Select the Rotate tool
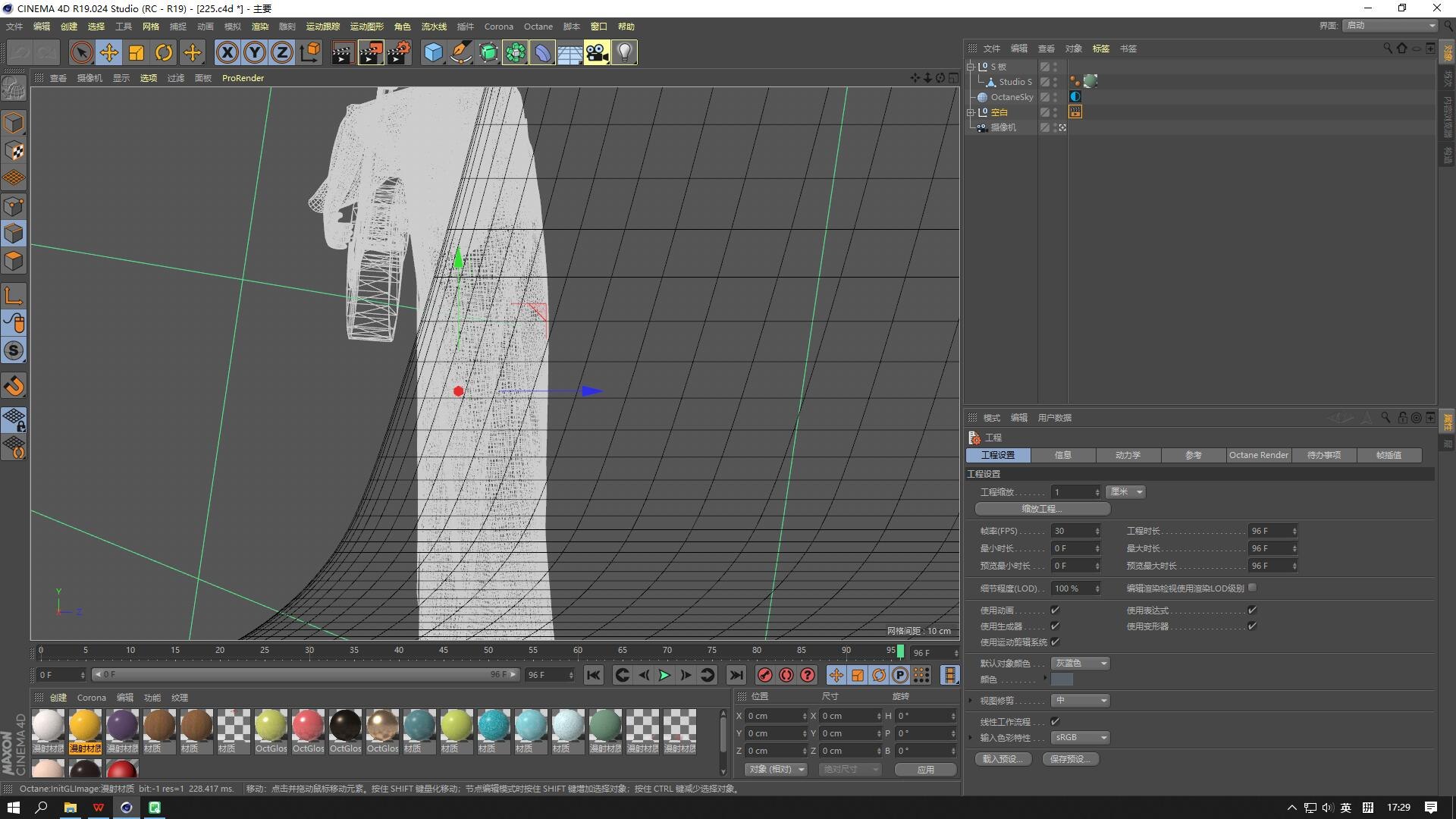1456x819 pixels. click(x=164, y=52)
